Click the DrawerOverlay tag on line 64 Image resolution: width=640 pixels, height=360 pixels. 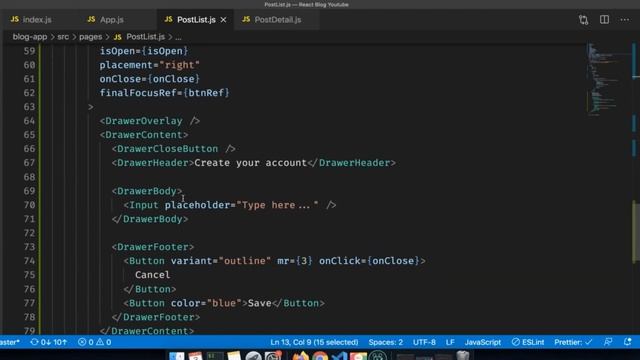coord(150,121)
